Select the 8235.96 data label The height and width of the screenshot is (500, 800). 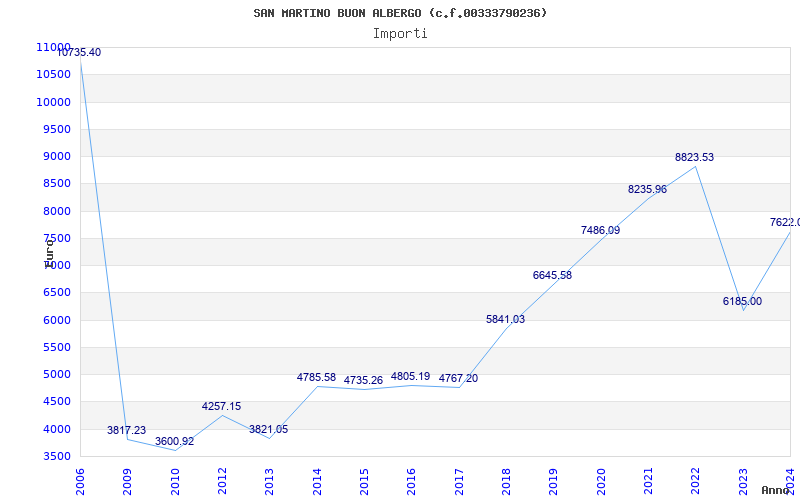(x=647, y=190)
